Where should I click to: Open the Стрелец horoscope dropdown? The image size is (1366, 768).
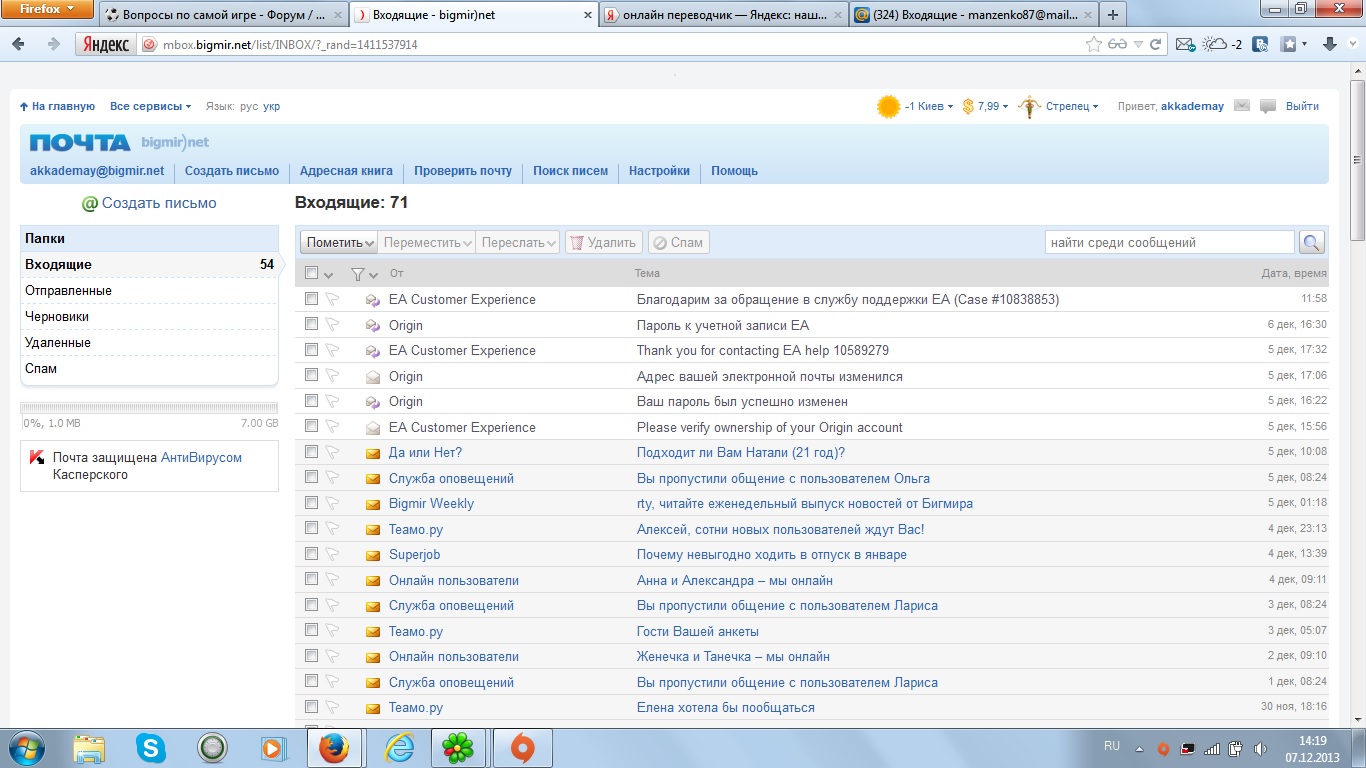pyautogui.click(x=1072, y=106)
